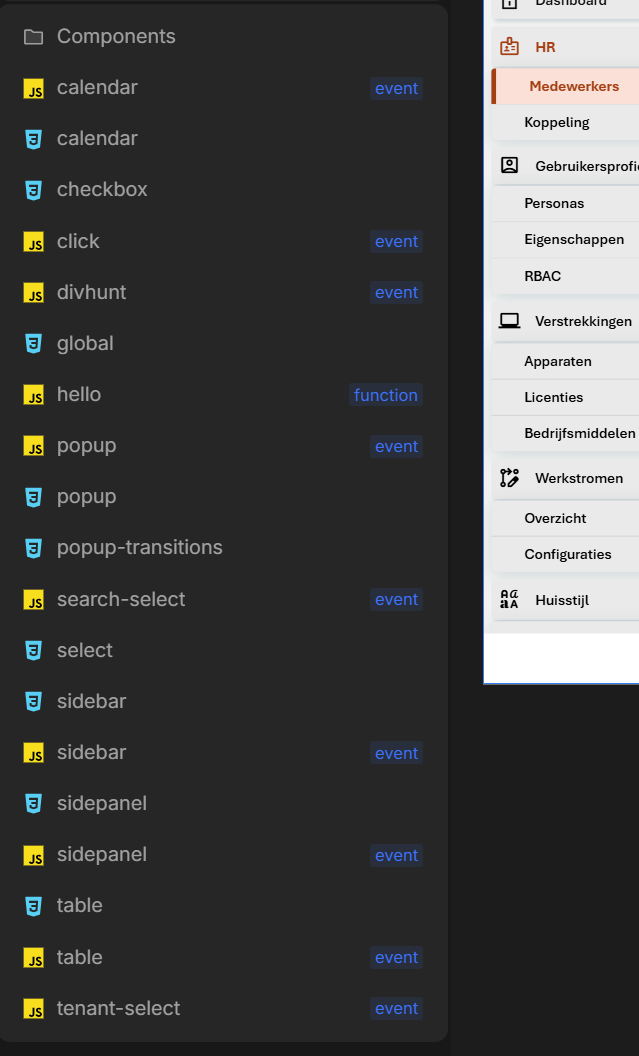
Task: Click the JS icon next to tenant-select
Action: tap(34, 1009)
